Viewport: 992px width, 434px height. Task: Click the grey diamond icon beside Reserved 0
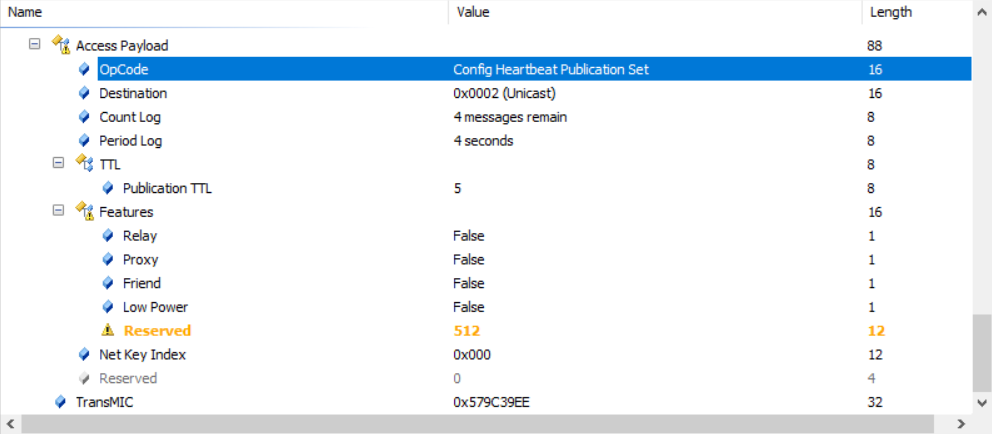pyautogui.click(x=85, y=378)
